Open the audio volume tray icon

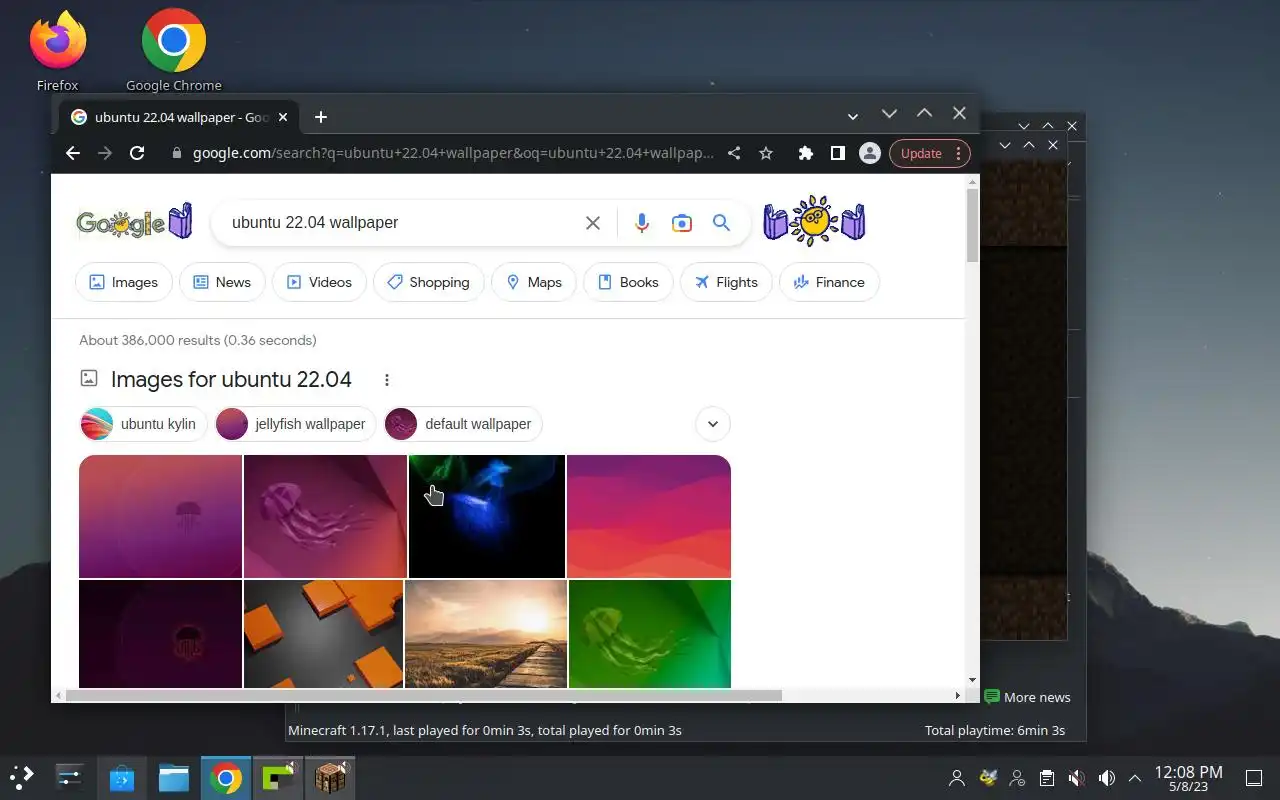(x=1107, y=778)
